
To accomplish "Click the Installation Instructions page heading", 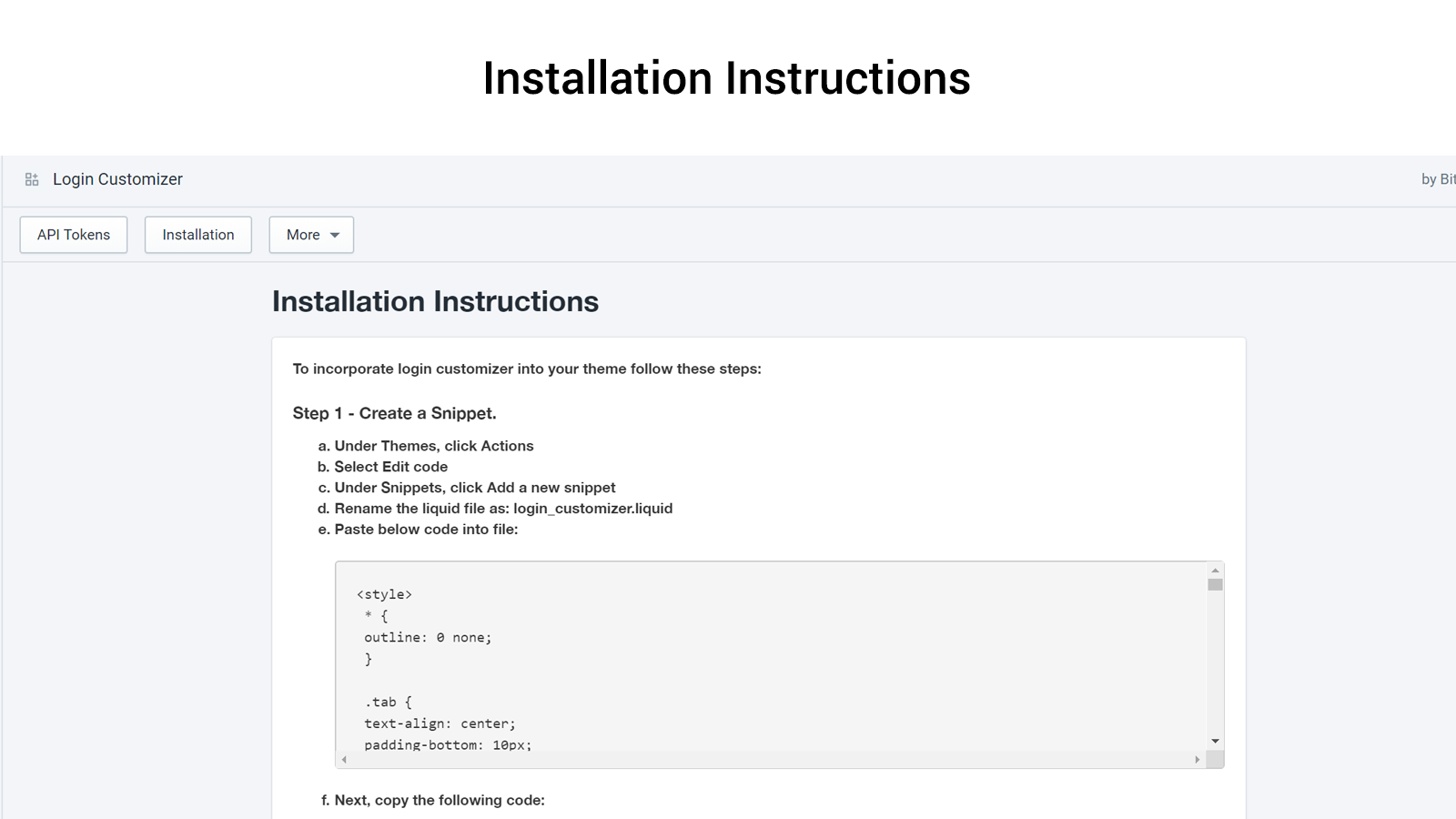I will click(435, 301).
